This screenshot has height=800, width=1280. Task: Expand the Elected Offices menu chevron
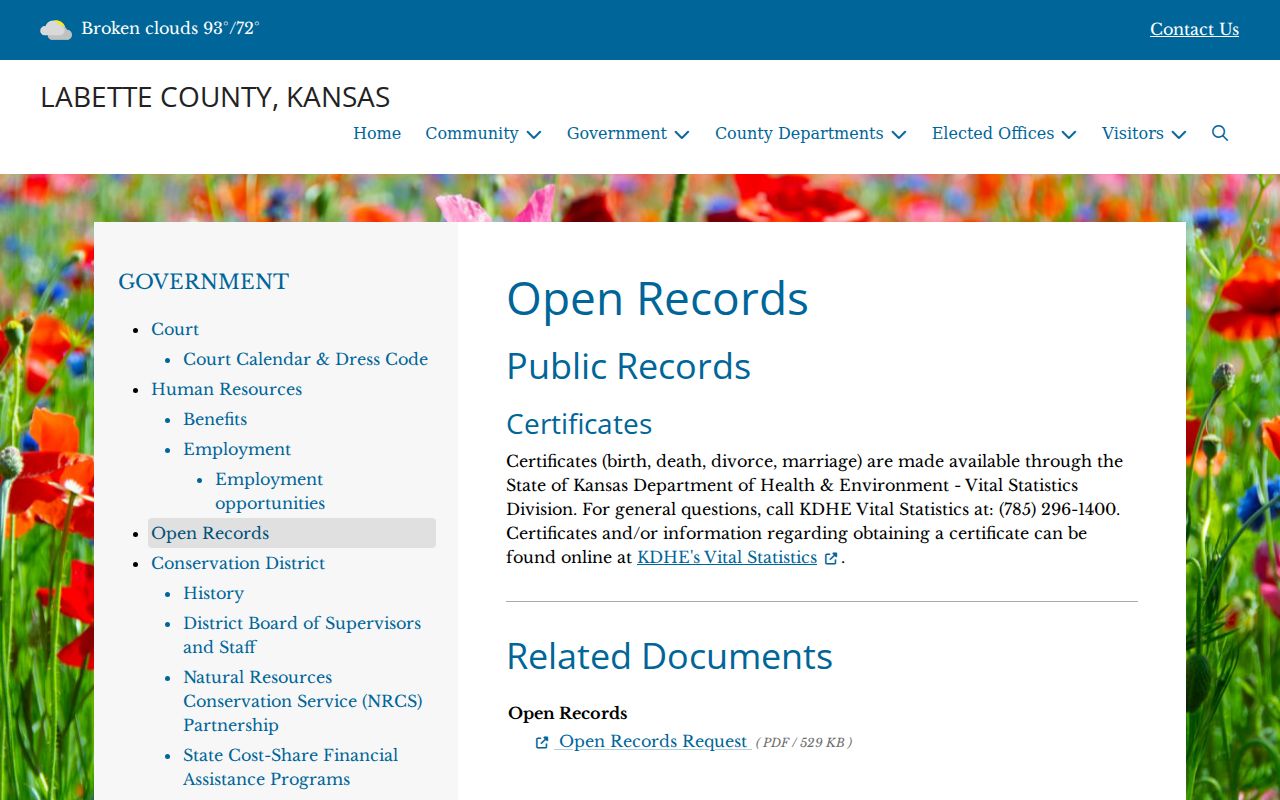1069,134
